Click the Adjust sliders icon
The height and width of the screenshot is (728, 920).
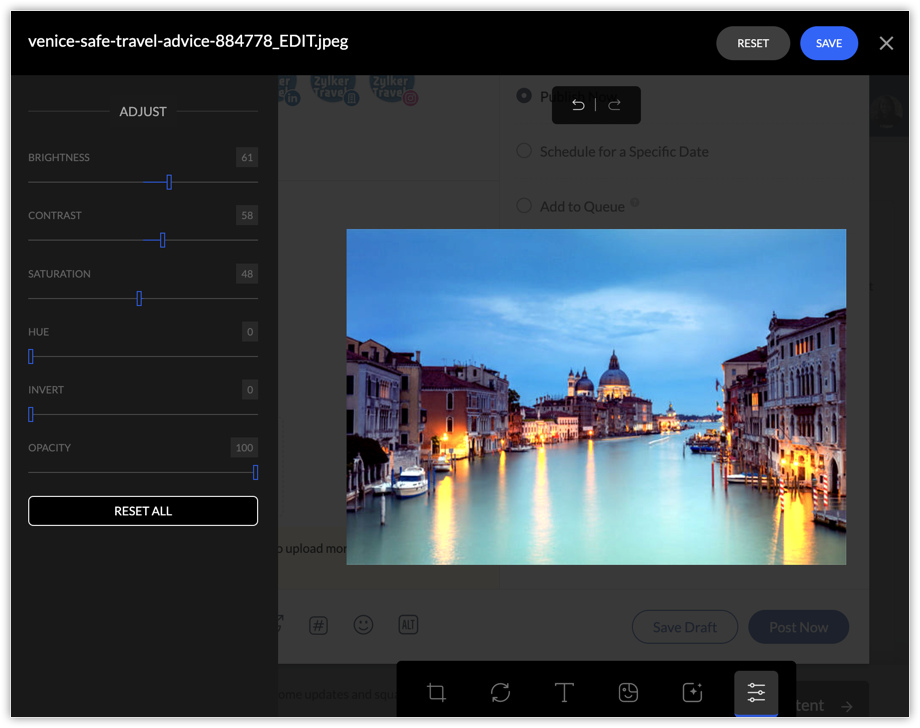tap(756, 693)
